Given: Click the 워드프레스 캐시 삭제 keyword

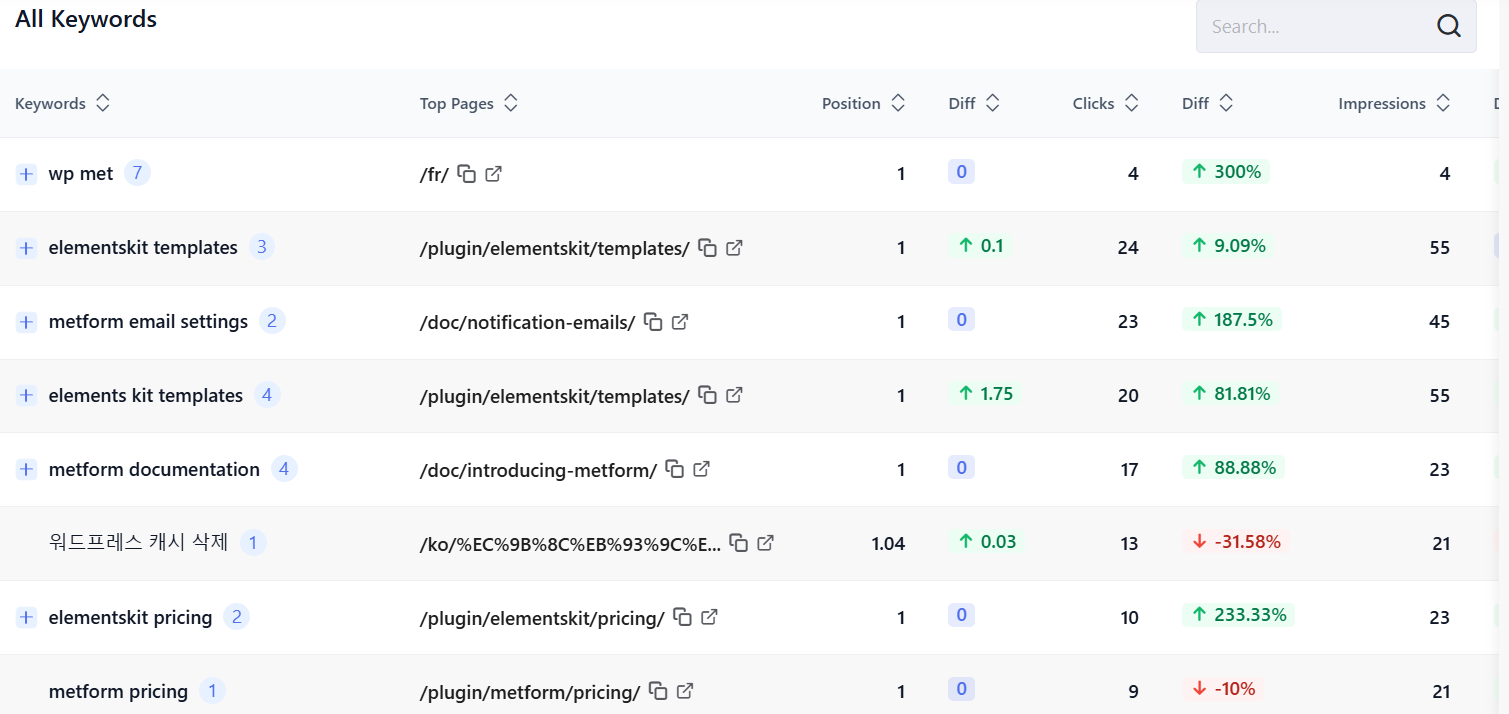Looking at the screenshot, I should (x=139, y=543).
